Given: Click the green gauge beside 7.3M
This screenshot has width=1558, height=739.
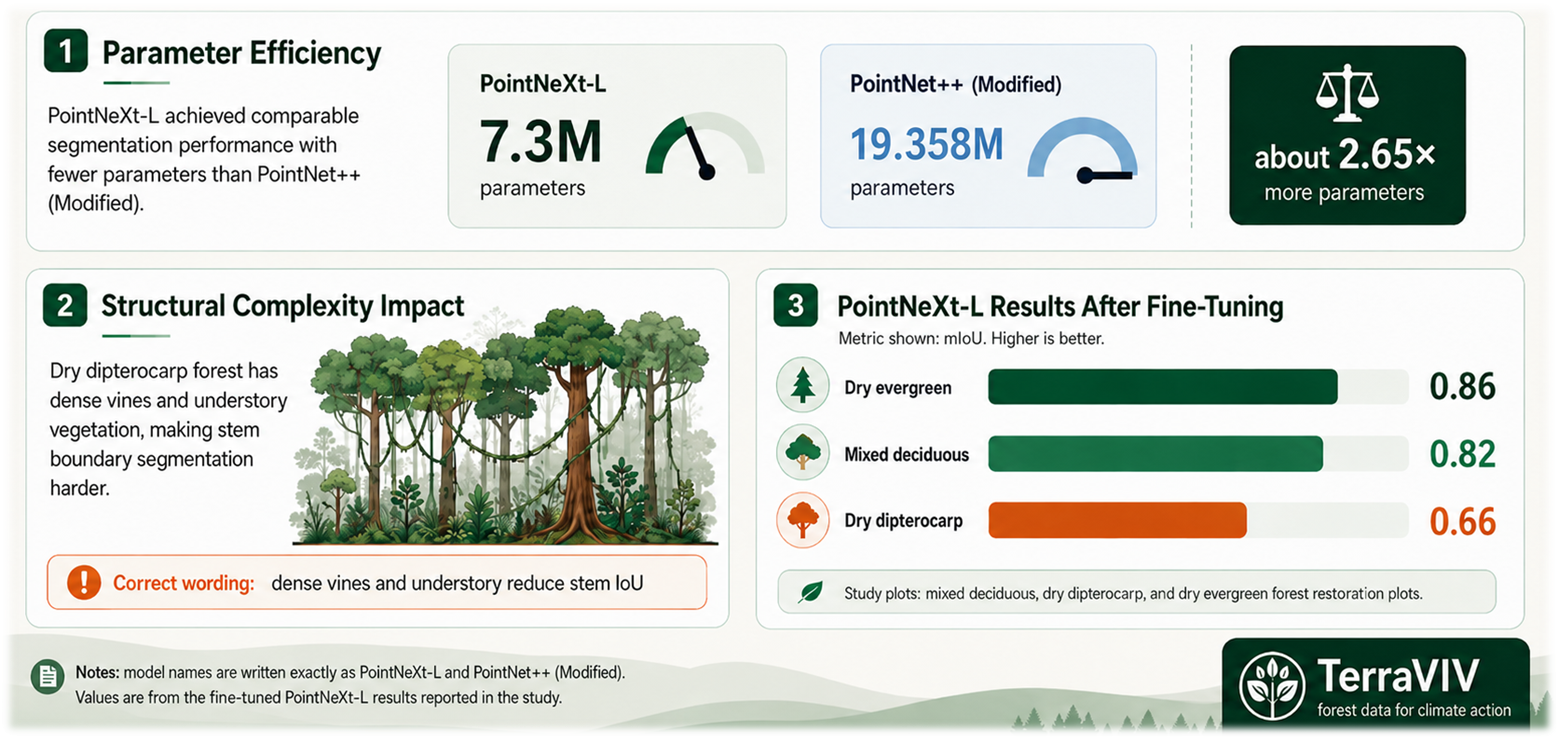Looking at the screenshot, I should (x=705, y=147).
